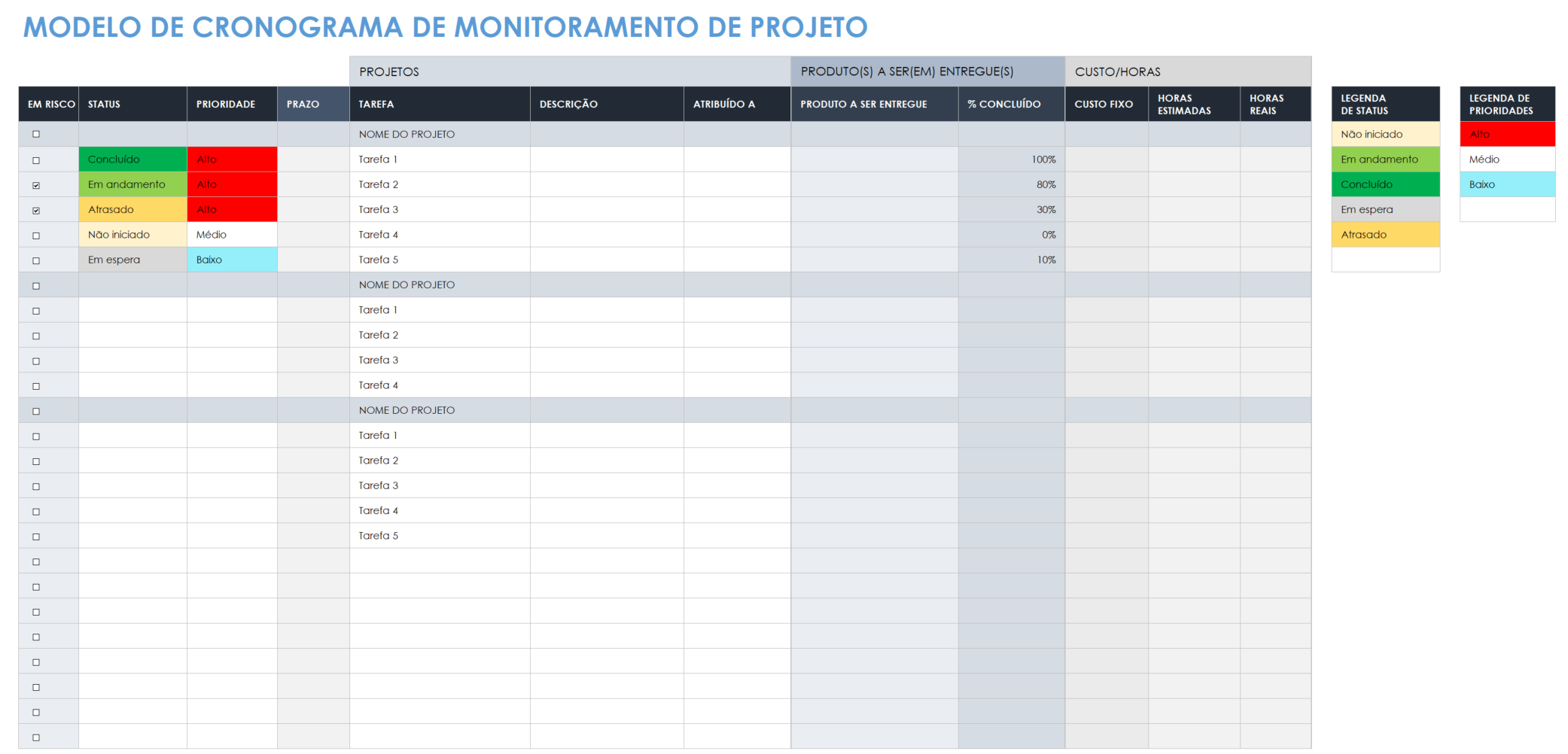The width and height of the screenshot is (1568, 754).
Task: Select Concluído in the status legend
Action: click(1385, 184)
